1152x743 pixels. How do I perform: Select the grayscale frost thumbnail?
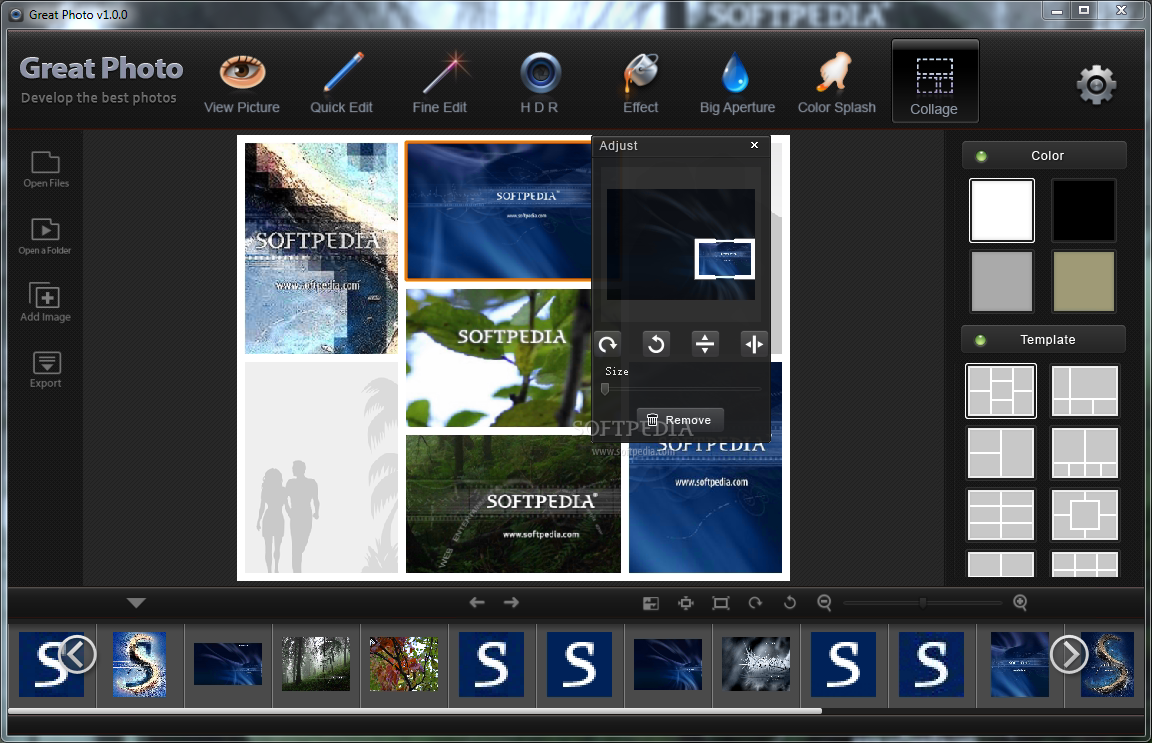[755, 664]
